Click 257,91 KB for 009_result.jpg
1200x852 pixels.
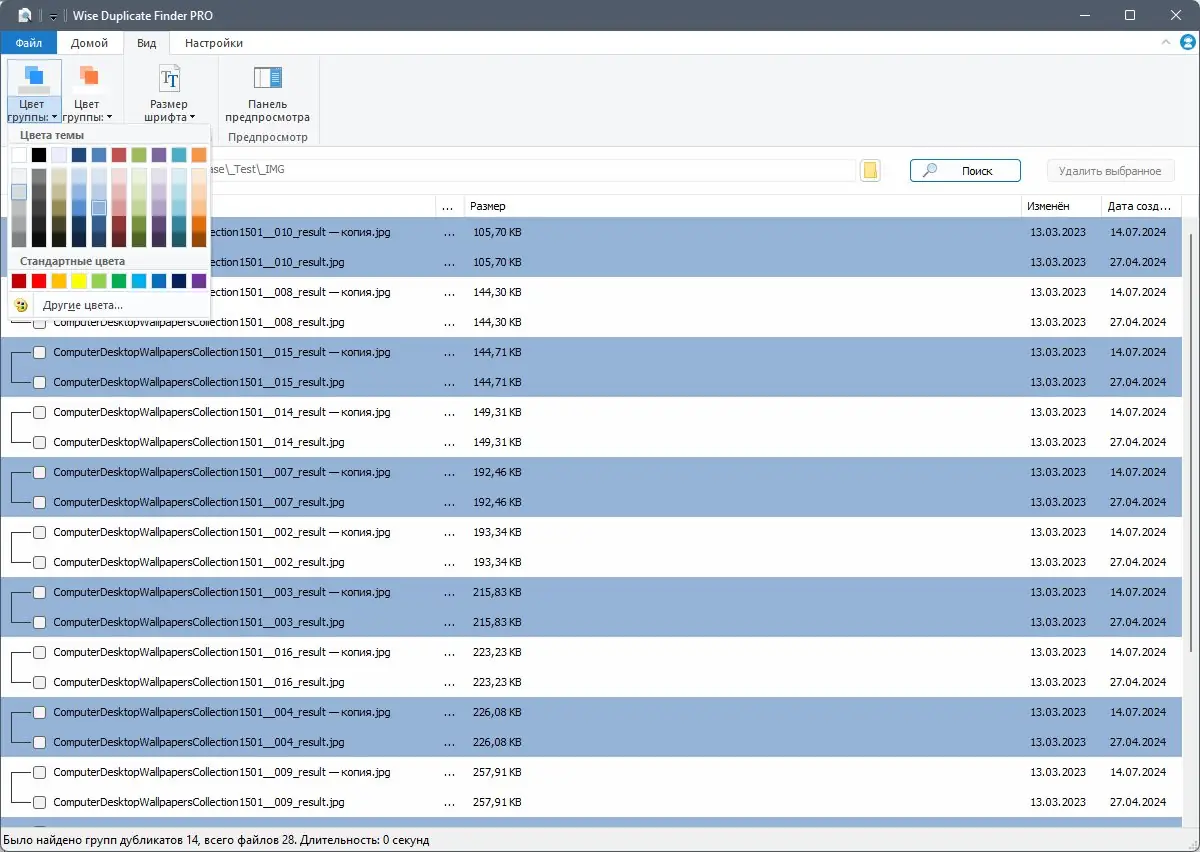497,802
